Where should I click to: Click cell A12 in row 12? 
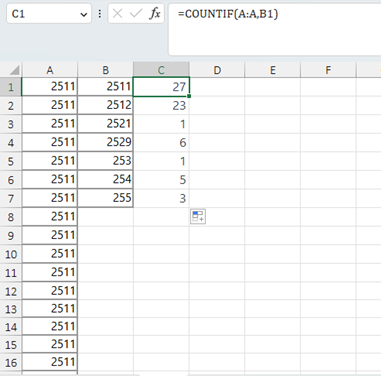[x=50, y=291]
